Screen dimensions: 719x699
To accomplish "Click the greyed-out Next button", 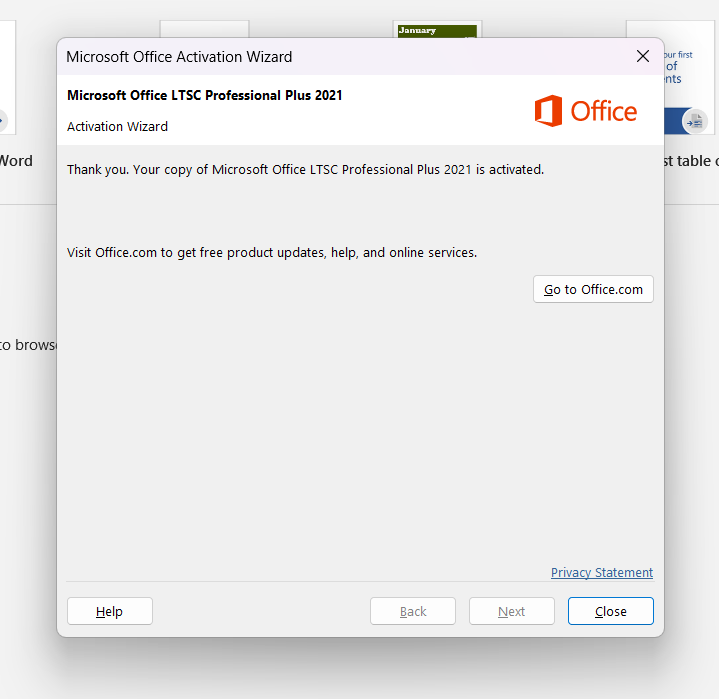I will tap(511, 611).
